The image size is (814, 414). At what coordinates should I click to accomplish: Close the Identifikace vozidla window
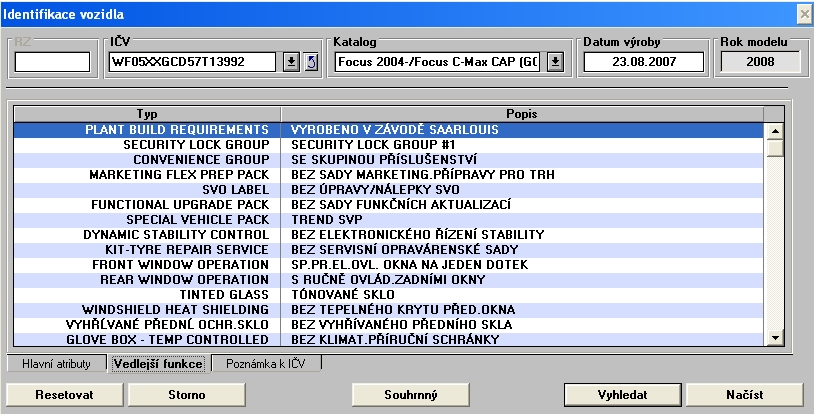click(803, 13)
